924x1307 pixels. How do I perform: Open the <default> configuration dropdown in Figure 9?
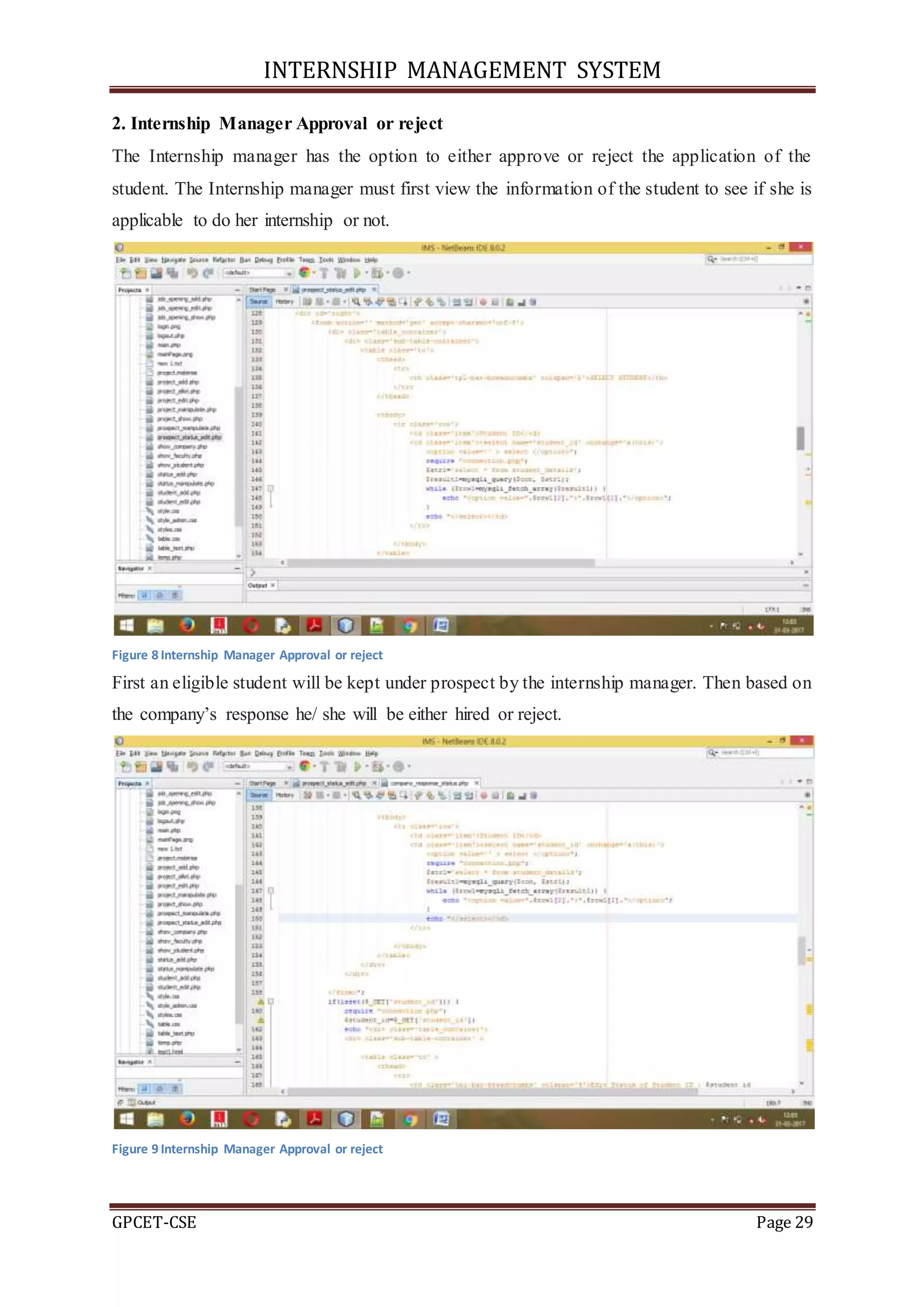pos(258,766)
